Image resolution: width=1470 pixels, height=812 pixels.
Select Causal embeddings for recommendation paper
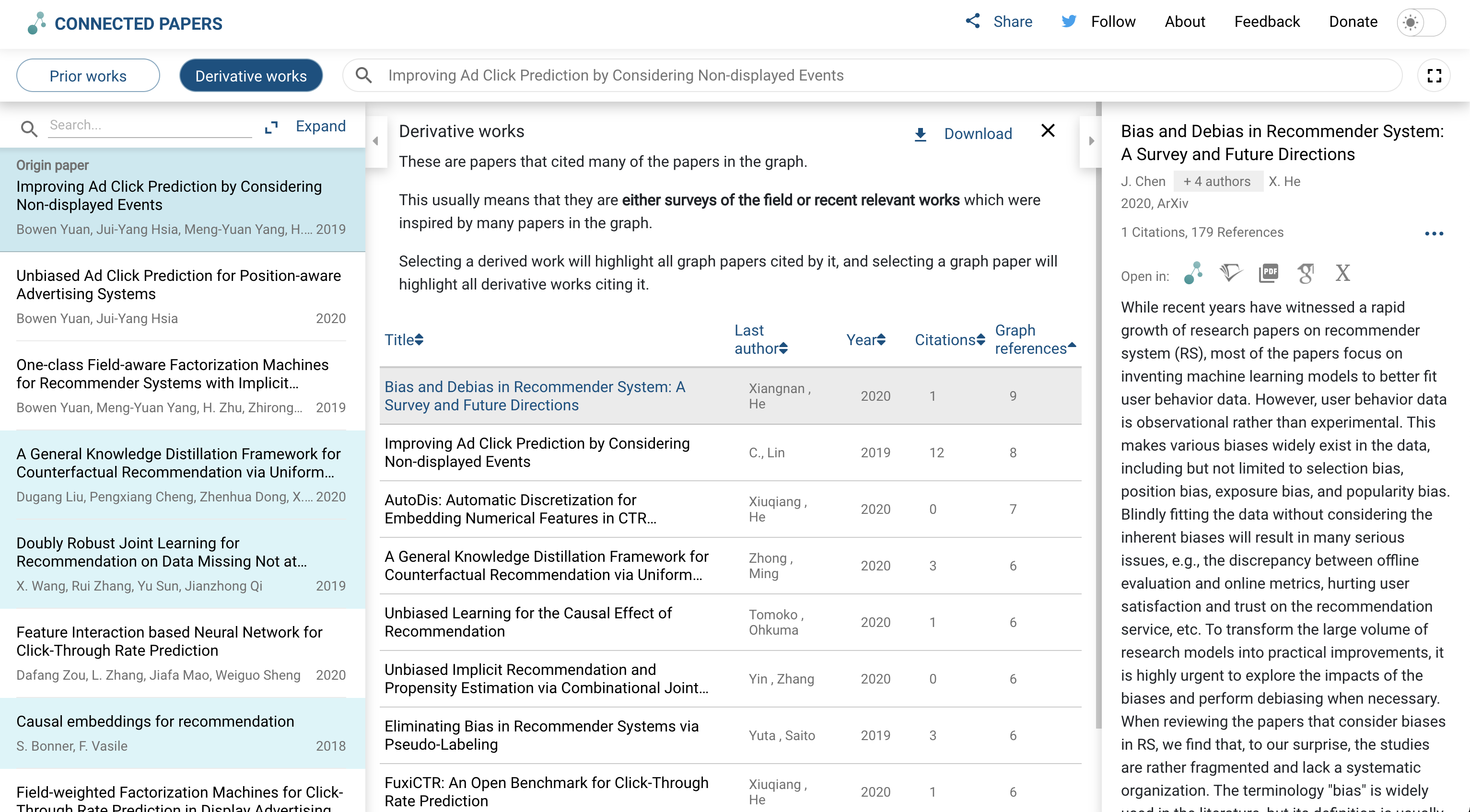[x=183, y=733]
